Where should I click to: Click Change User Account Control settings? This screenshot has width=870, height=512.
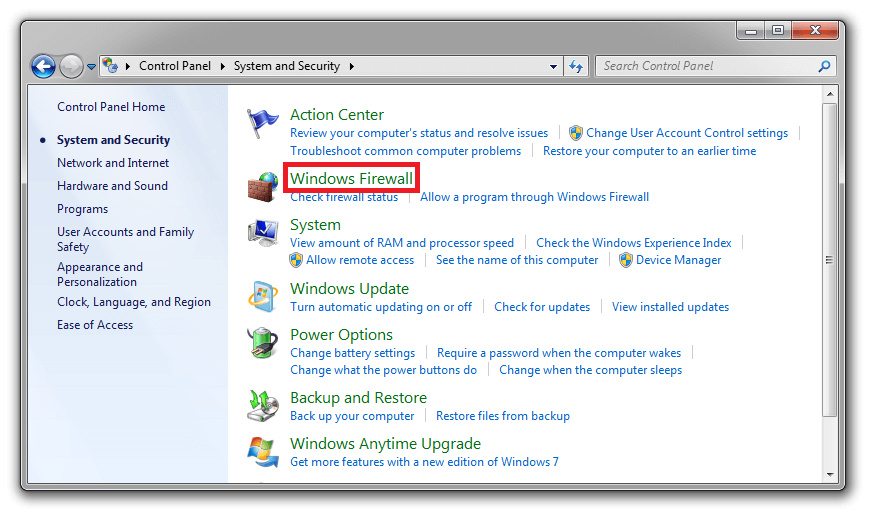[687, 133]
